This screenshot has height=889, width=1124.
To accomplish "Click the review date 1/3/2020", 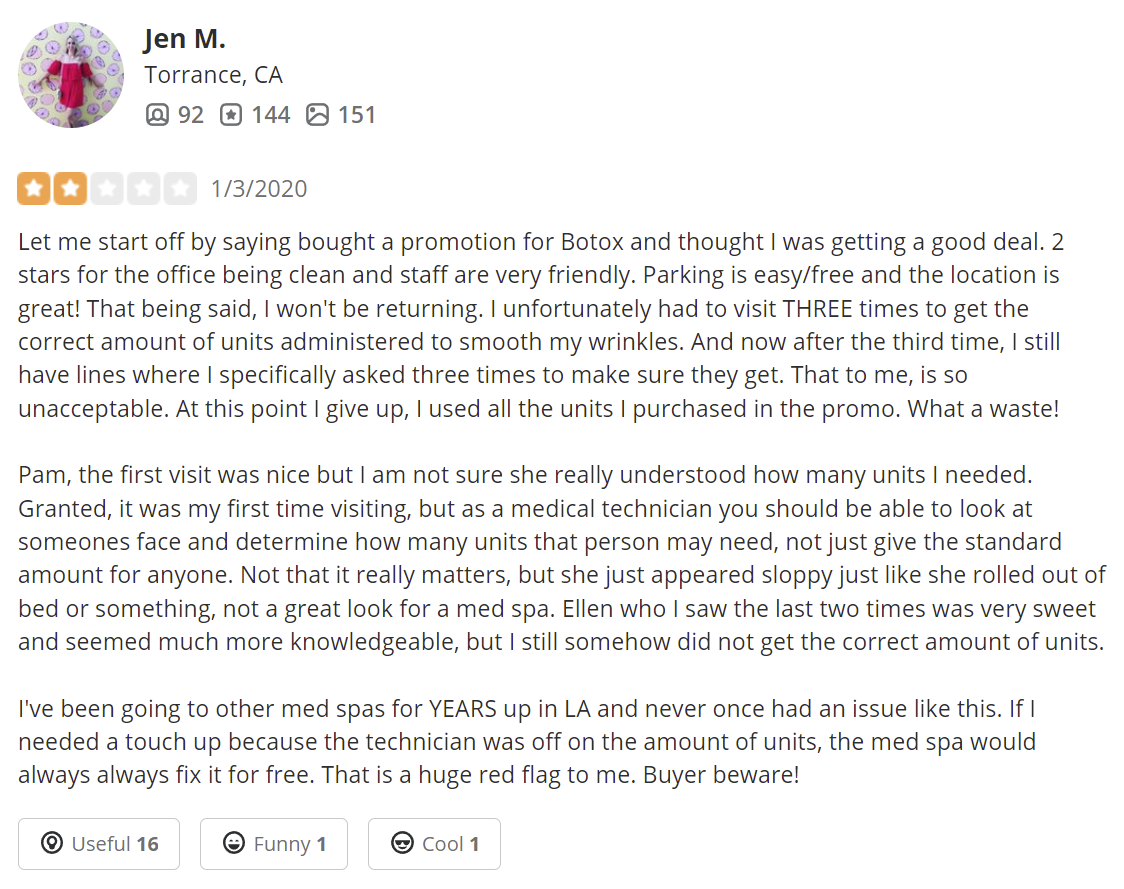I will coord(259,189).
